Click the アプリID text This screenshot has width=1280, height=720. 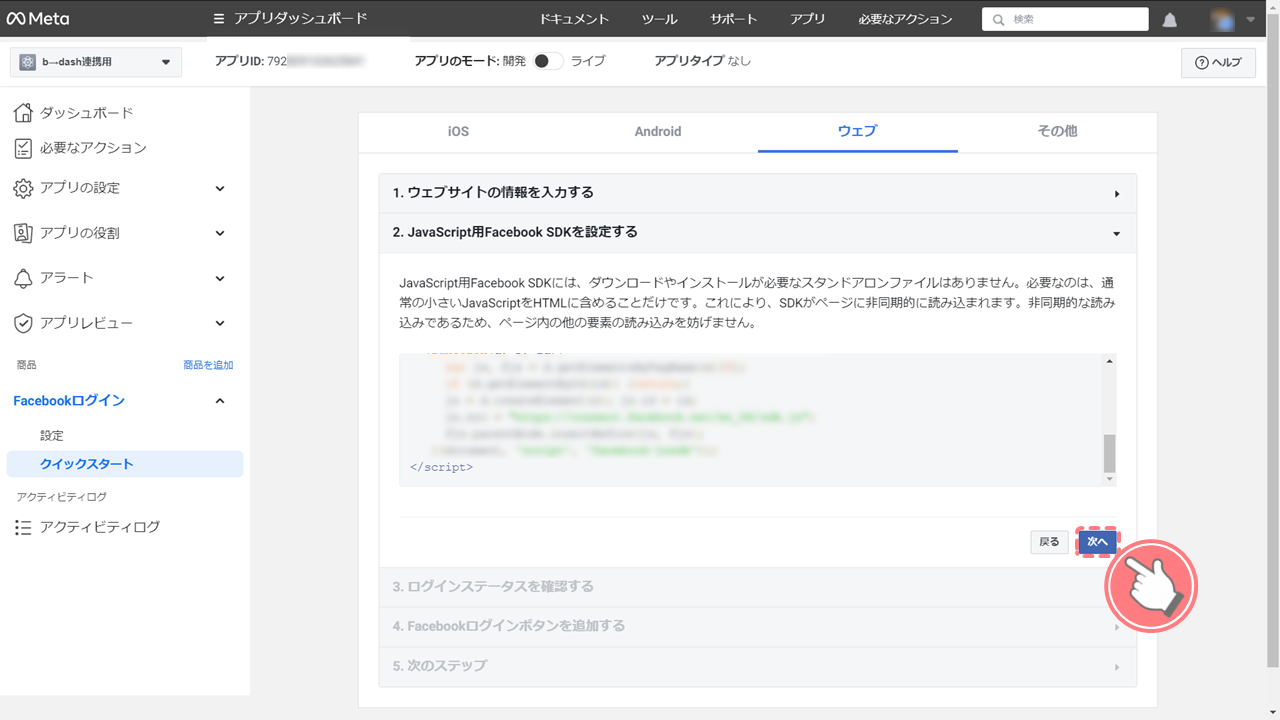(x=290, y=61)
